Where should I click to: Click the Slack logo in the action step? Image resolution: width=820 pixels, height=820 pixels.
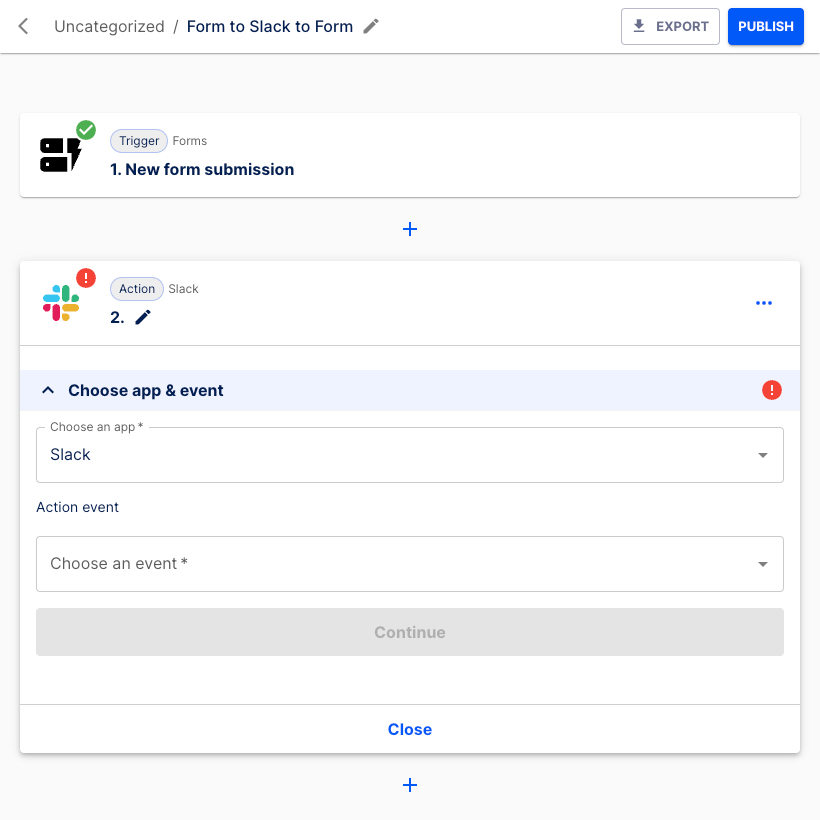click(60, 302)
